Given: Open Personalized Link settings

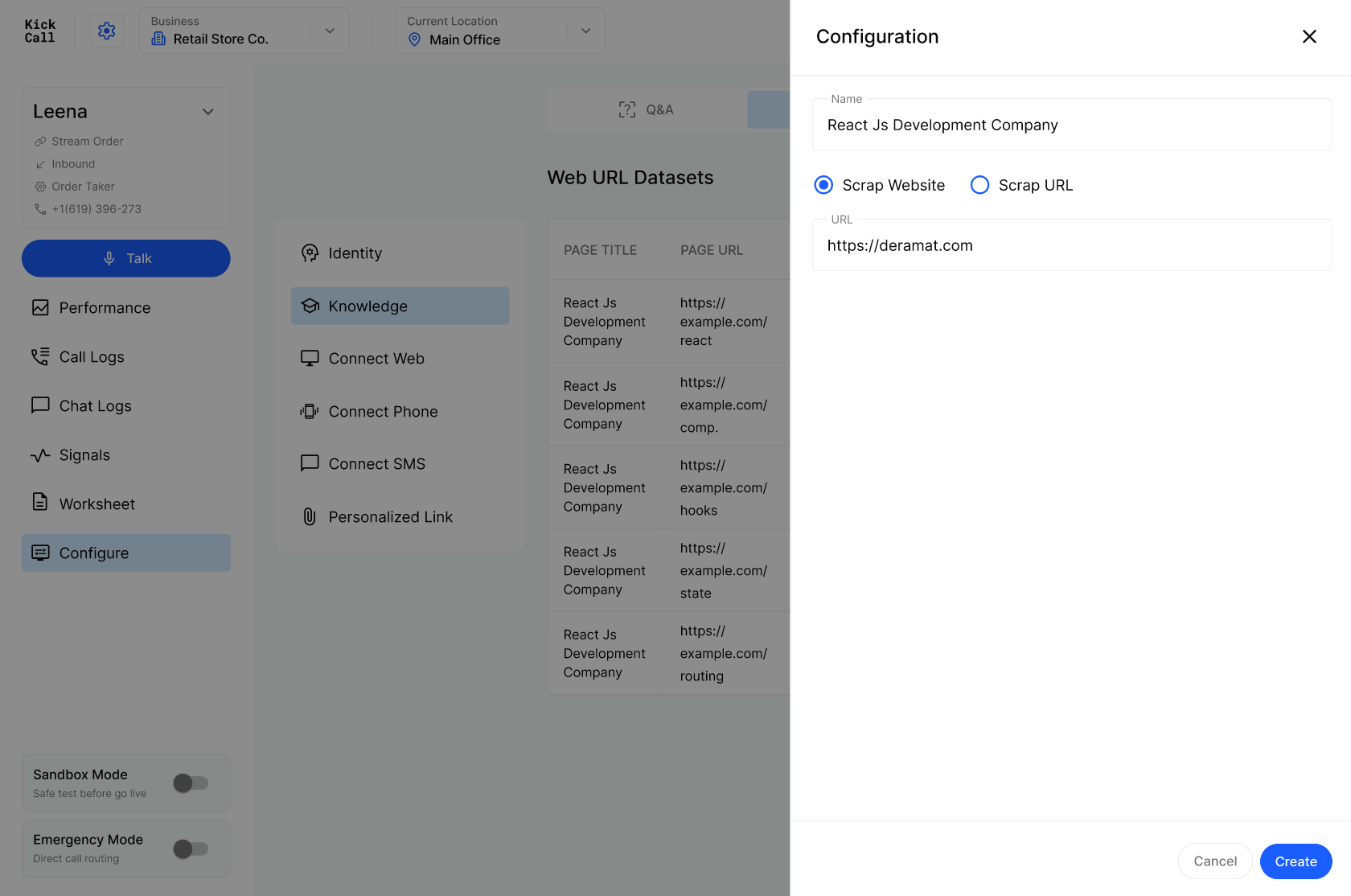Looking at the screenshot, I should point(400,517).
